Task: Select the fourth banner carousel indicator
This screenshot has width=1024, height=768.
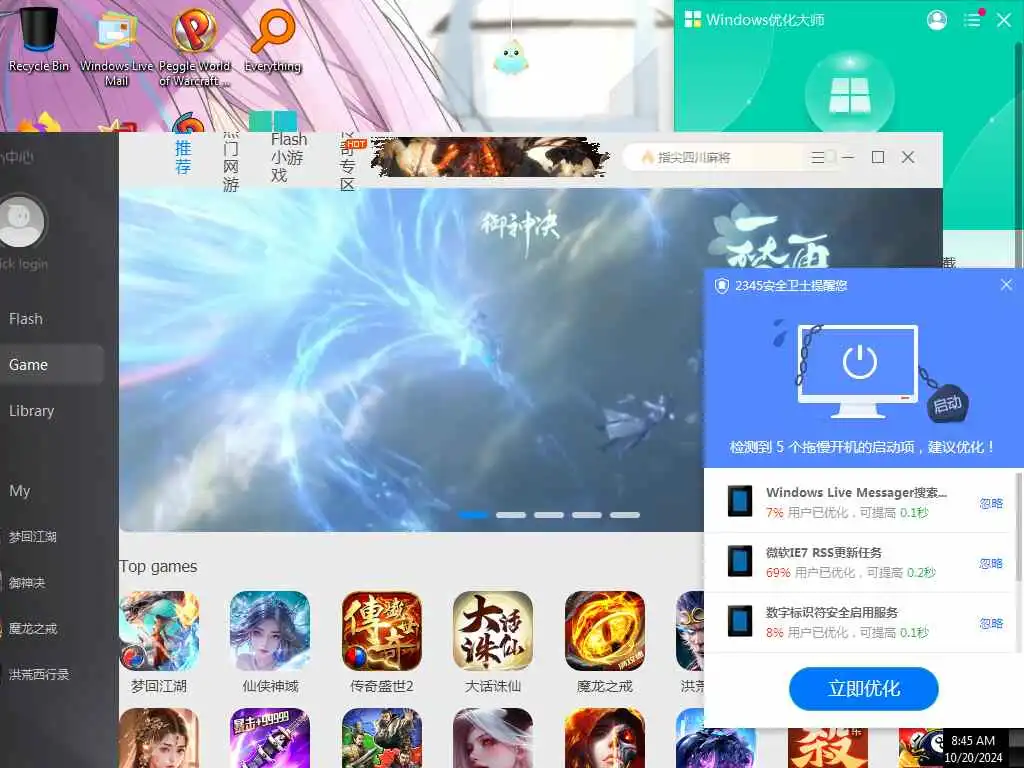Action: pyautogui.click(x=586, y=515)
